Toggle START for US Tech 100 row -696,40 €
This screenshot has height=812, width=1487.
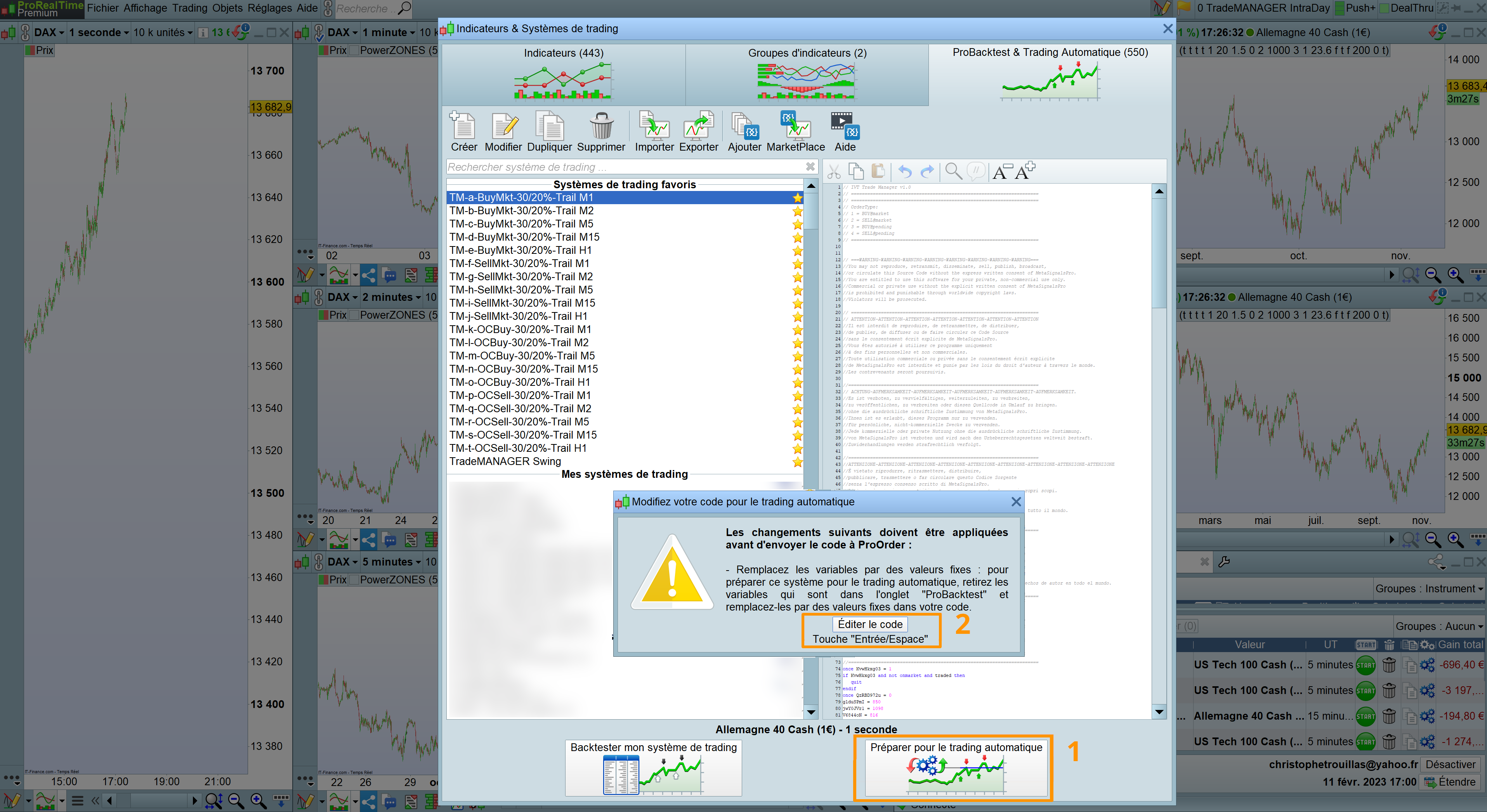pos(1365,665)
